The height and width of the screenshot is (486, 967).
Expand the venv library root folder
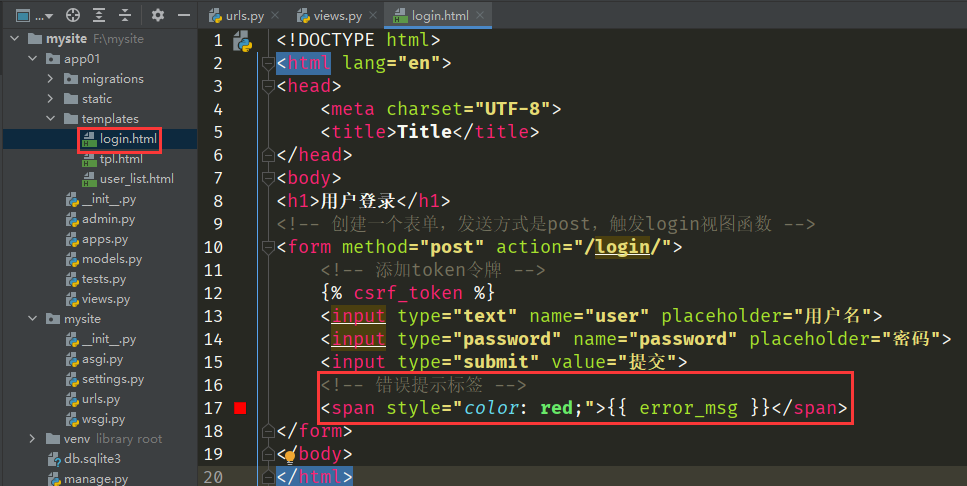[33, 439]
